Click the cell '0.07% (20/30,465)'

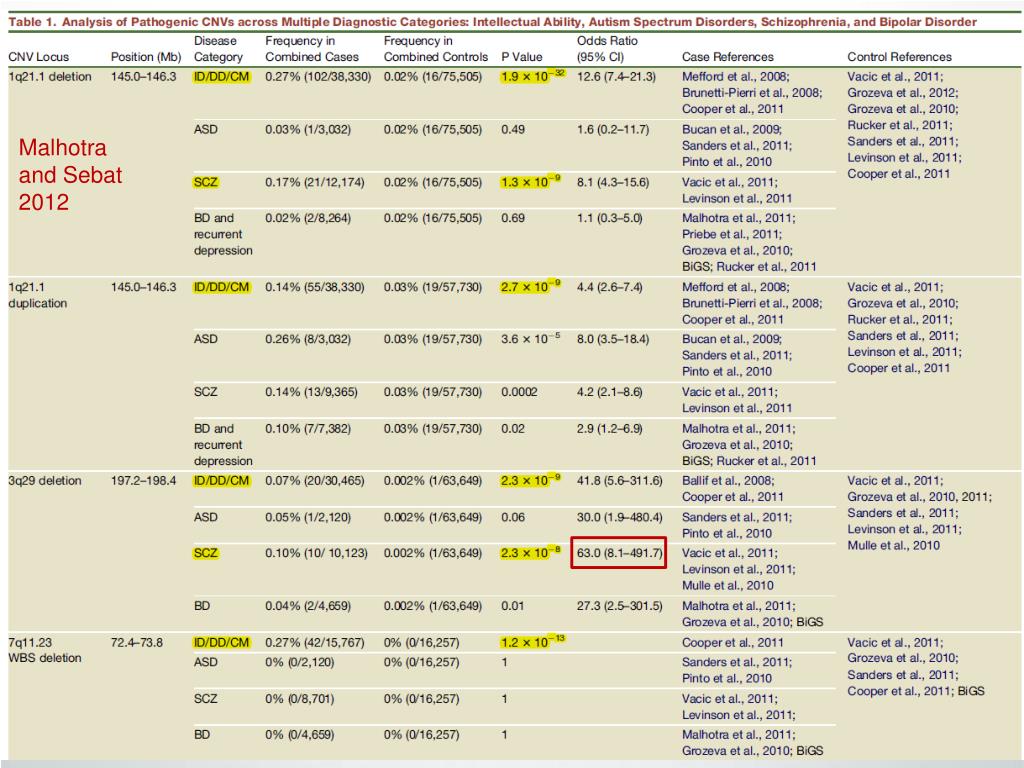click(314, 481)
